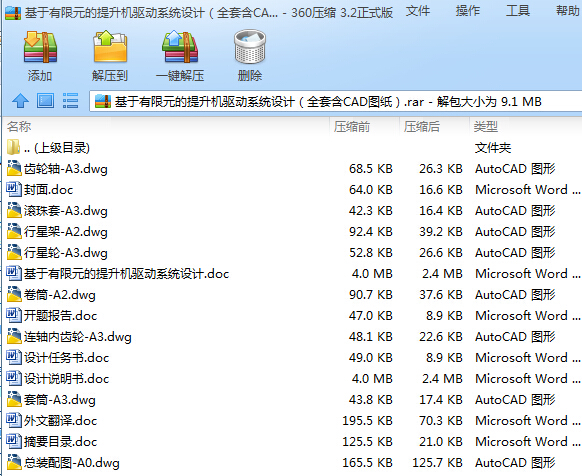Select file name 连轴内齿轮-A3.dwg
Image resolution: width=582 pixels, height=476 pixels.
tap(78, 337)
